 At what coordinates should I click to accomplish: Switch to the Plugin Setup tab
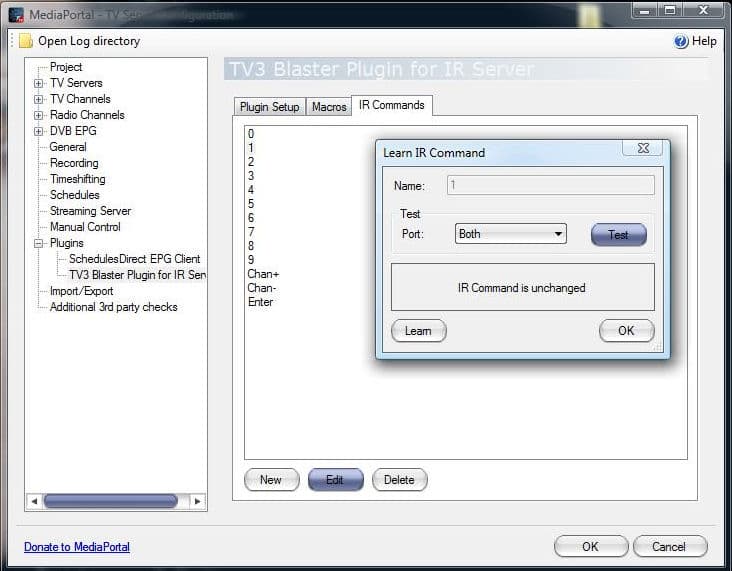269,107
